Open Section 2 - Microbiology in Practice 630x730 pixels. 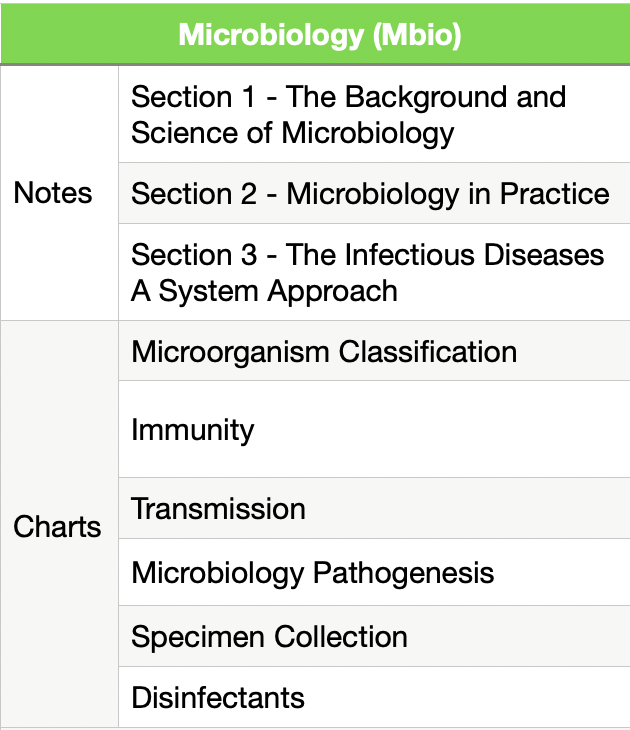coord(370,193)
